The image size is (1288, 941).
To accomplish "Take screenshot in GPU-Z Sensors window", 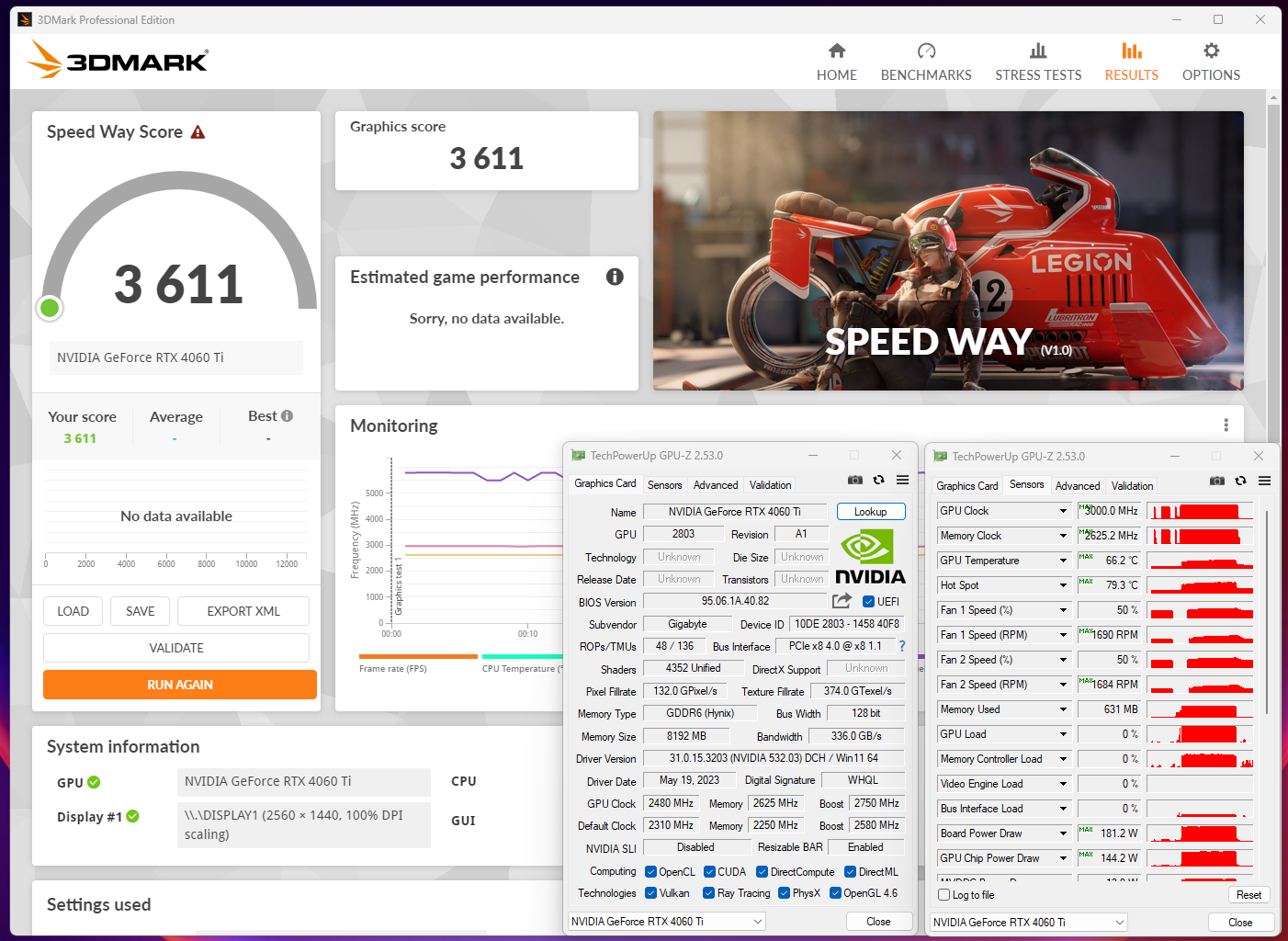I will point(1216,481).
